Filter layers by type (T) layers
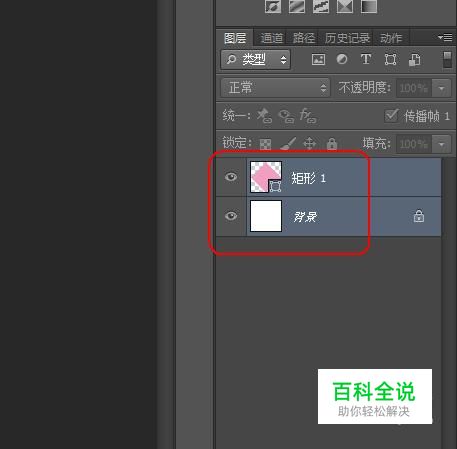The image size is (457, 449). click(366, 59)
